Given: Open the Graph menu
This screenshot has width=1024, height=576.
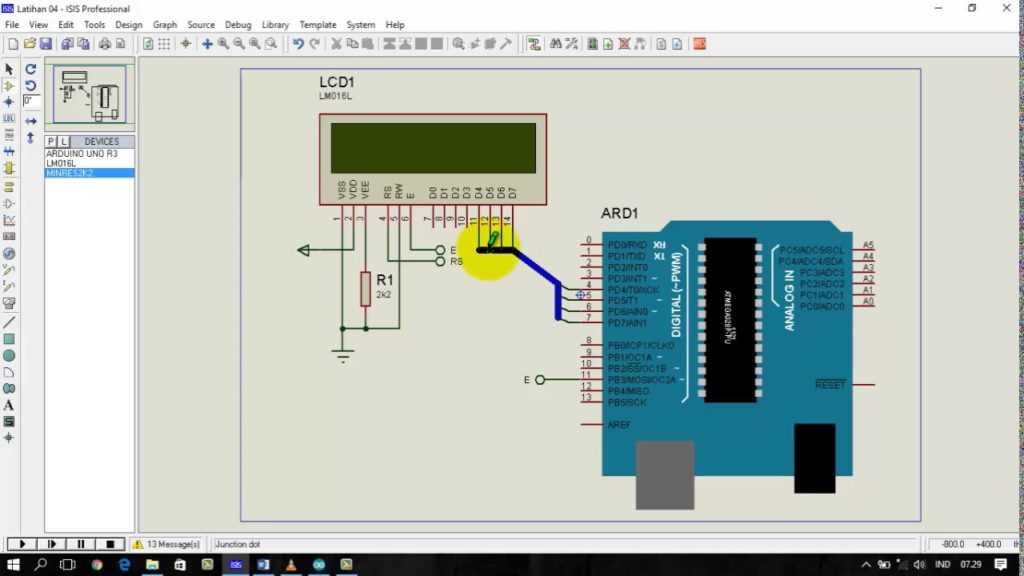Looking at the screenshot, I should pyautogui.click(x=165, y=25).
